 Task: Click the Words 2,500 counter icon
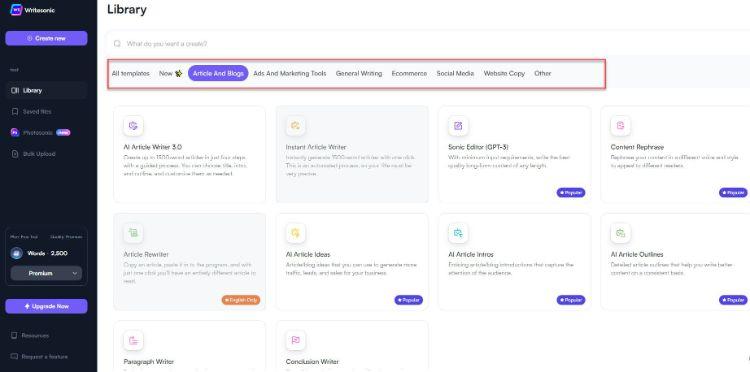click(17, 253)
